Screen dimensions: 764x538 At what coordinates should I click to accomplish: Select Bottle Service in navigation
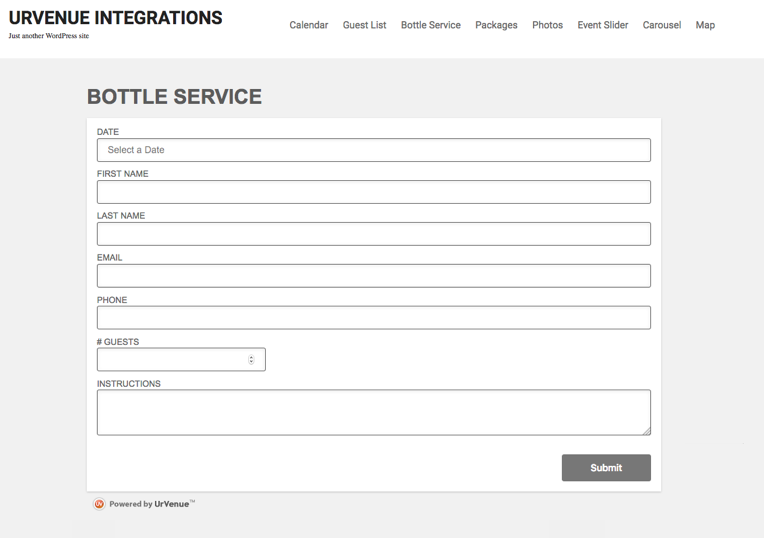click(431, 25)
